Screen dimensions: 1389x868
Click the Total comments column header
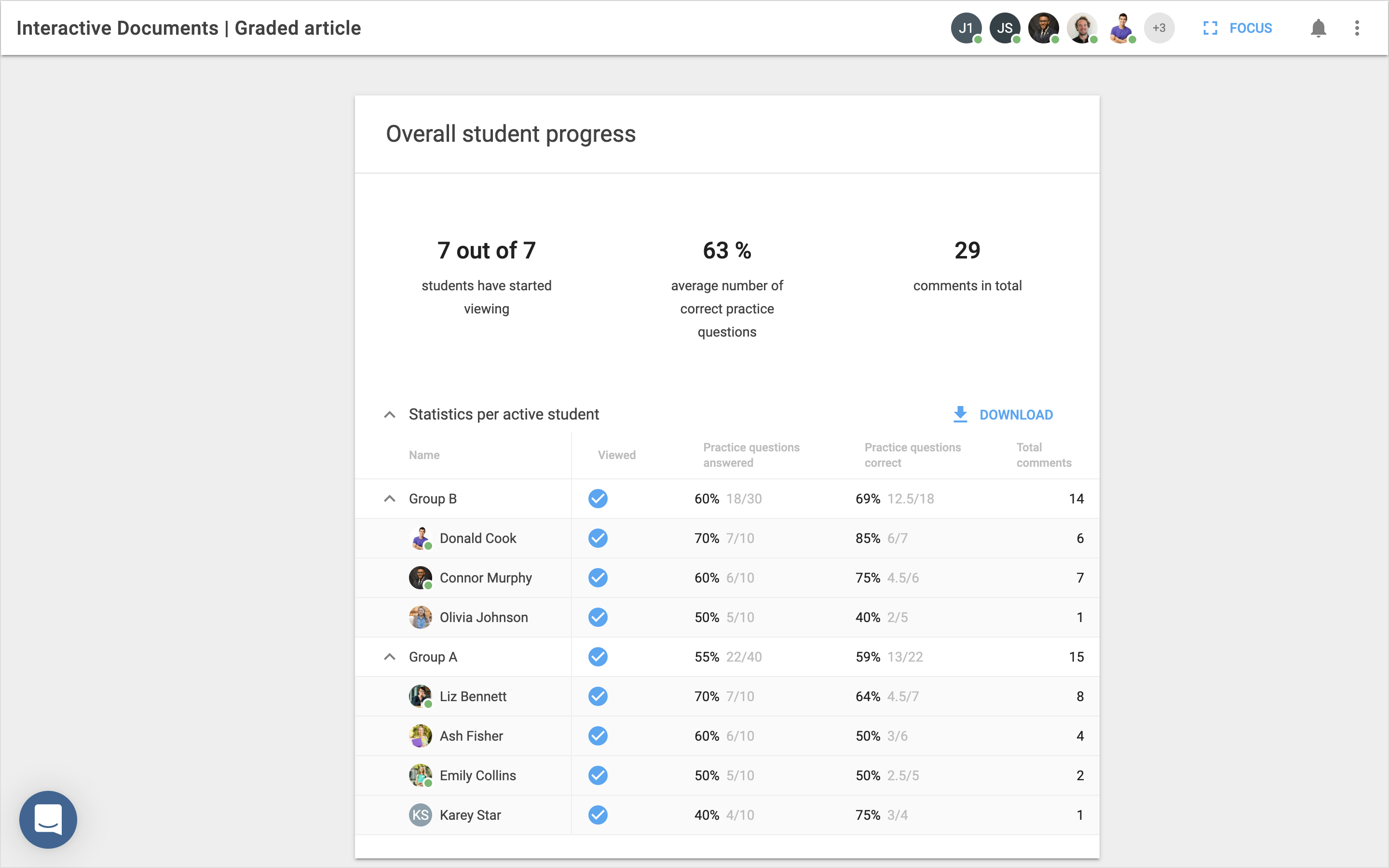click(x=1043, y=455)
